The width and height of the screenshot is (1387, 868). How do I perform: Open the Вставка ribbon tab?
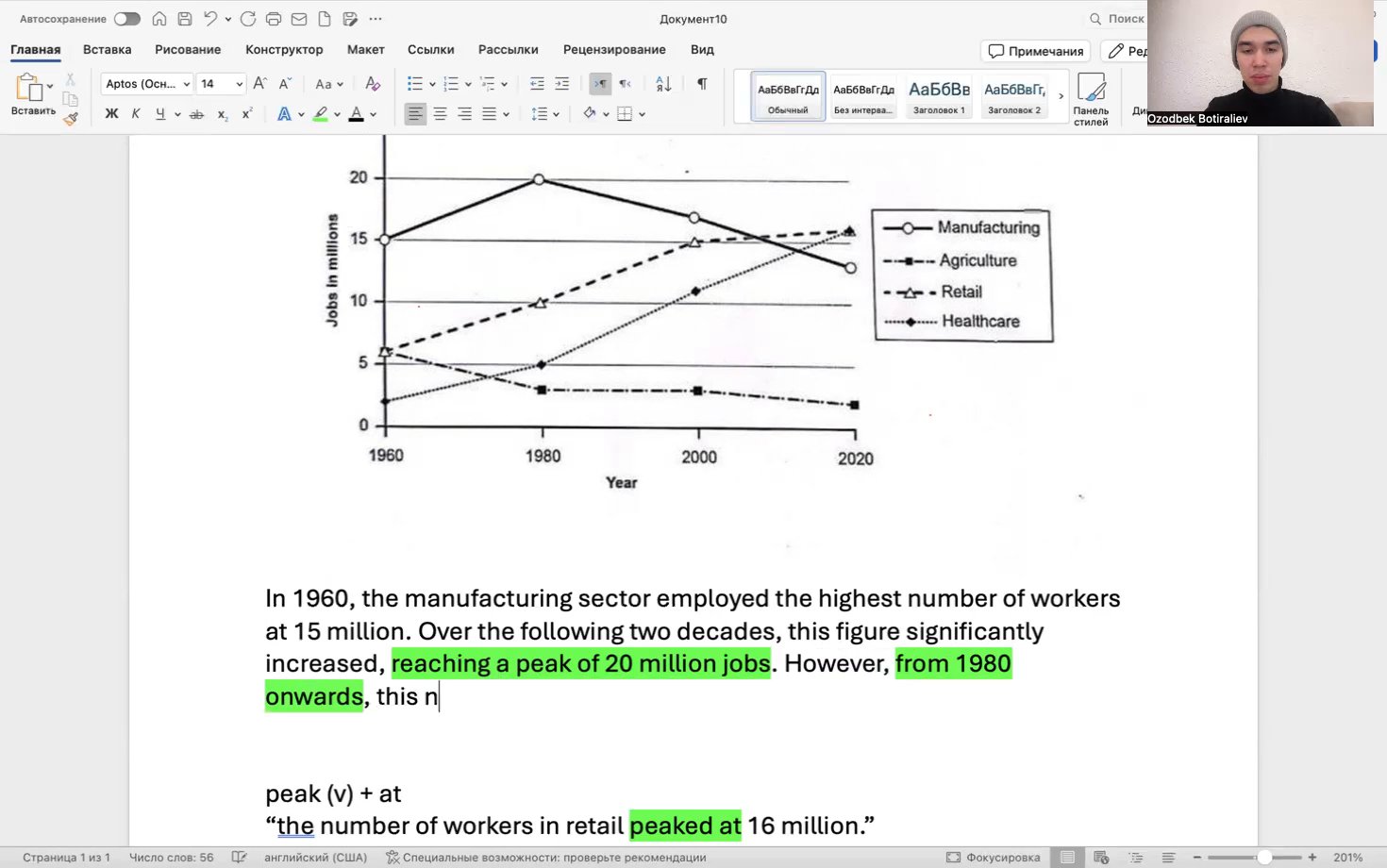click(107, 49)
